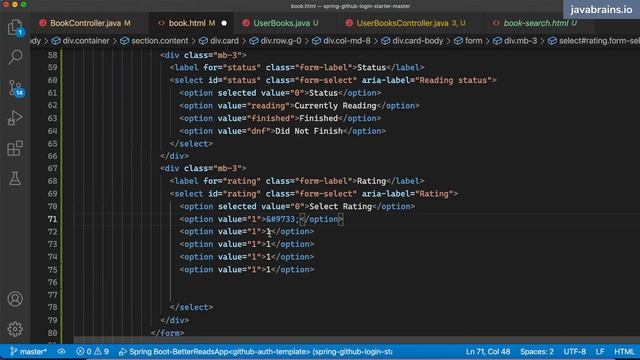Open the Search view icon

pos(15,57)
